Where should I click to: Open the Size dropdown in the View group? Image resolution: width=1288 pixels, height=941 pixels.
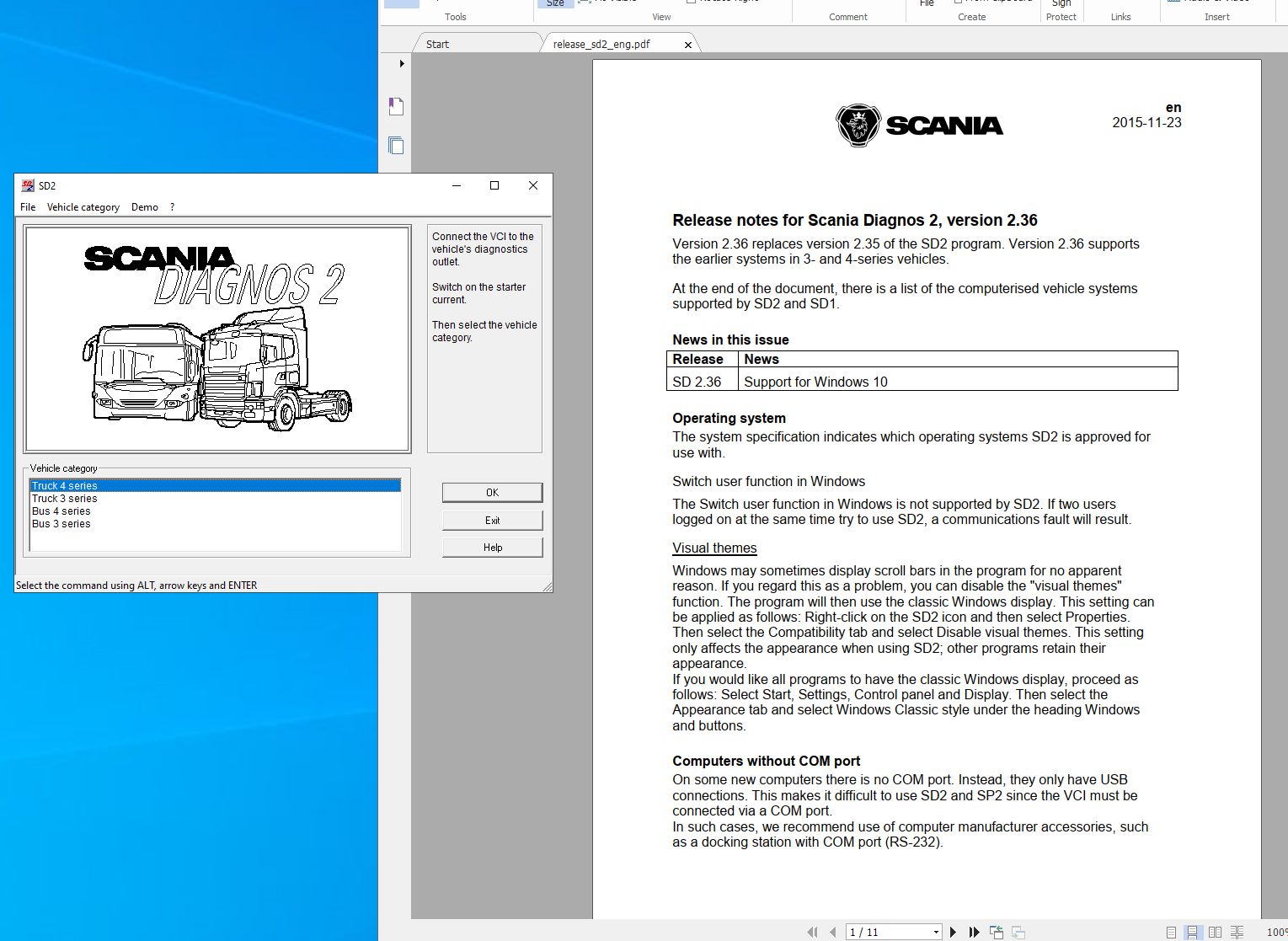click(x=555, y=3)
